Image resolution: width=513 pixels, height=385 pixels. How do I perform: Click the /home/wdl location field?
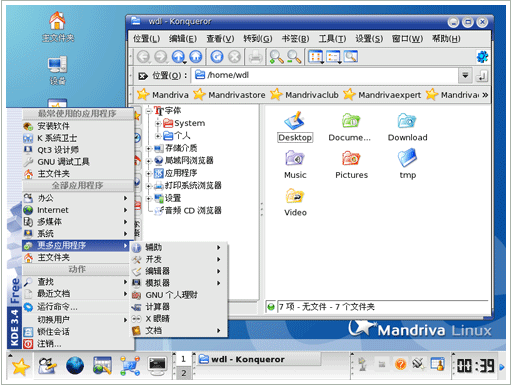coord(325,76)
